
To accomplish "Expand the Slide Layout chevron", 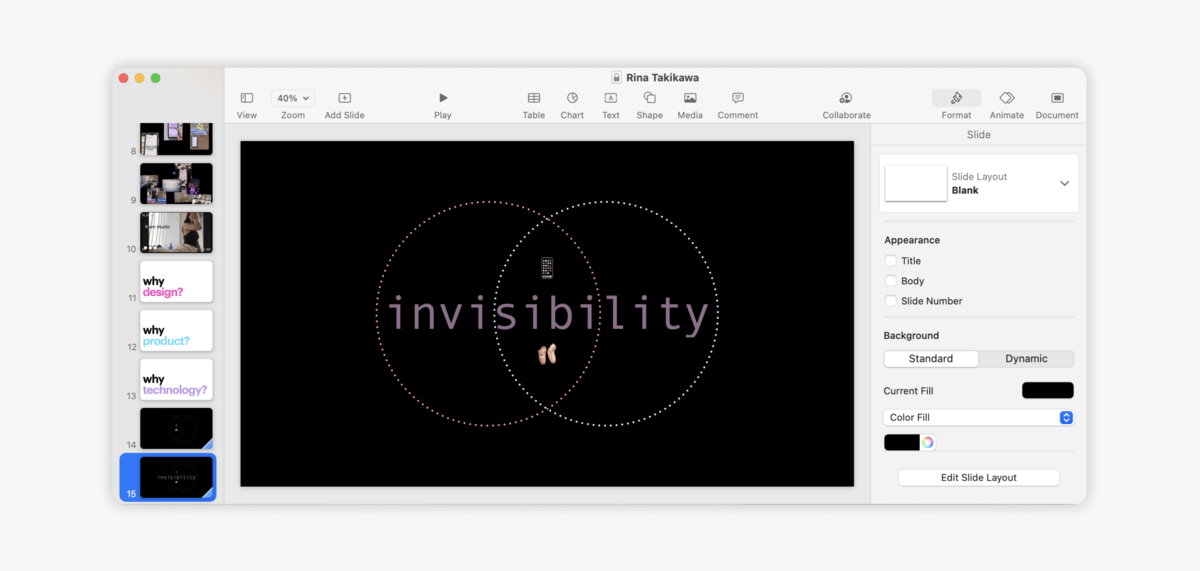I will click(1064, 183).
